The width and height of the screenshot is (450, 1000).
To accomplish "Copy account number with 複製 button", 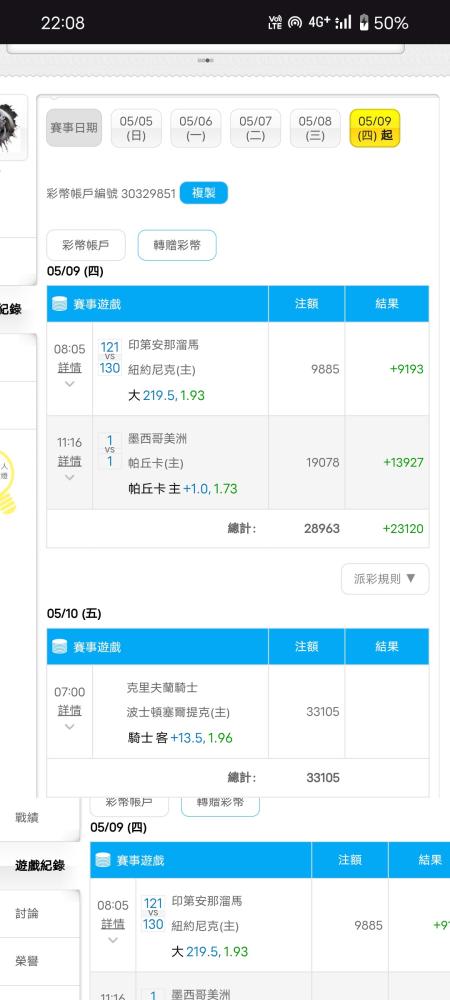I will (203, 193).
